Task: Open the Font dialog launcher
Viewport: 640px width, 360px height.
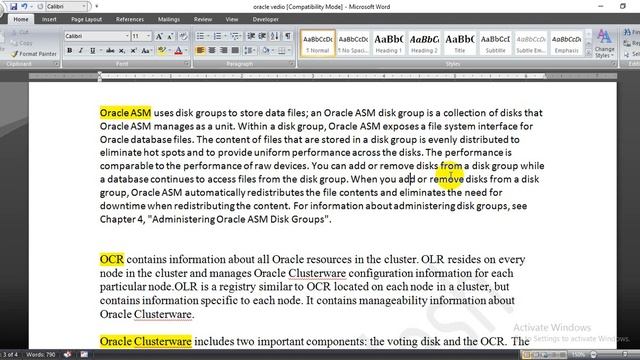Action: point(187,64)
